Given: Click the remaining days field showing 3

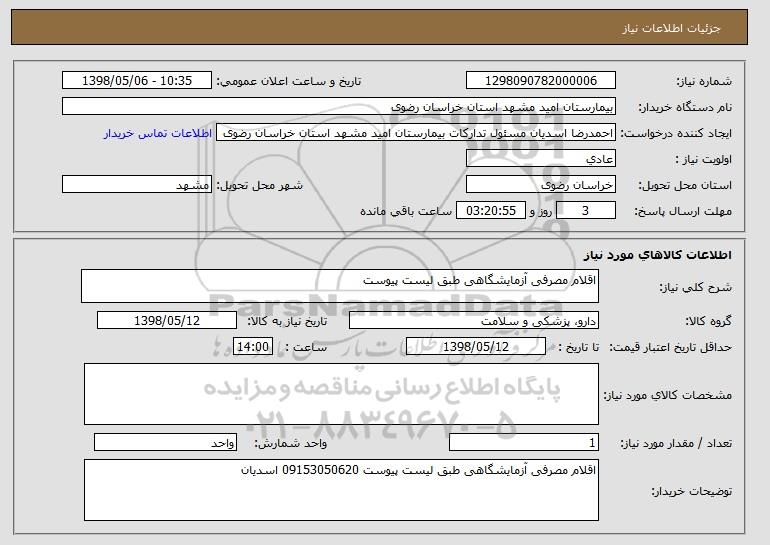Looking at the screenshot, I should pyautogui.click(x=585, y=211).
